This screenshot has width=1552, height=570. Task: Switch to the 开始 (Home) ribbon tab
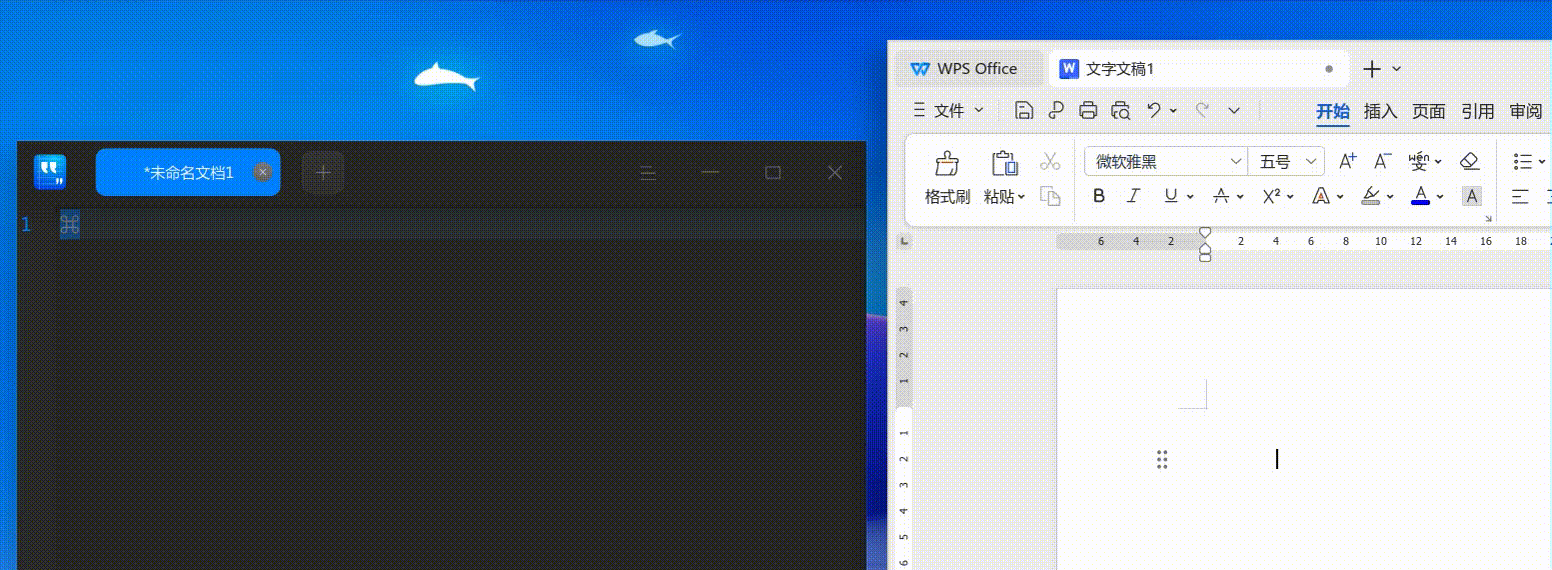pos(1333,111)
